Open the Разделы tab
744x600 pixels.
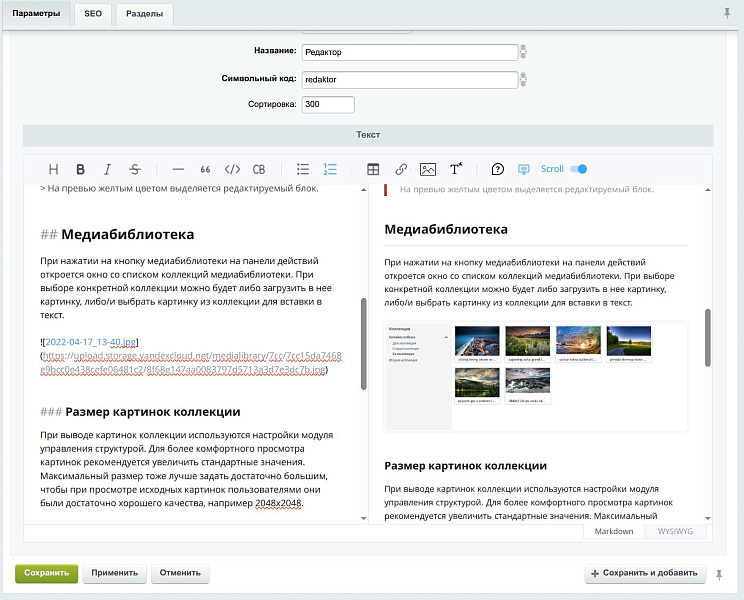click(x=145, y=14)
